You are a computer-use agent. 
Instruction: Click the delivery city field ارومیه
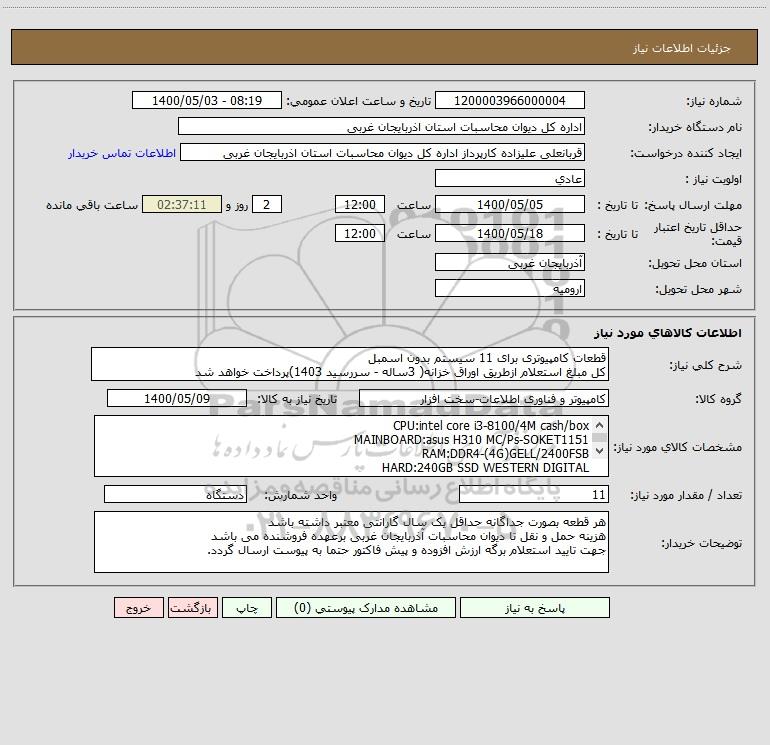[x=510, y=289]
